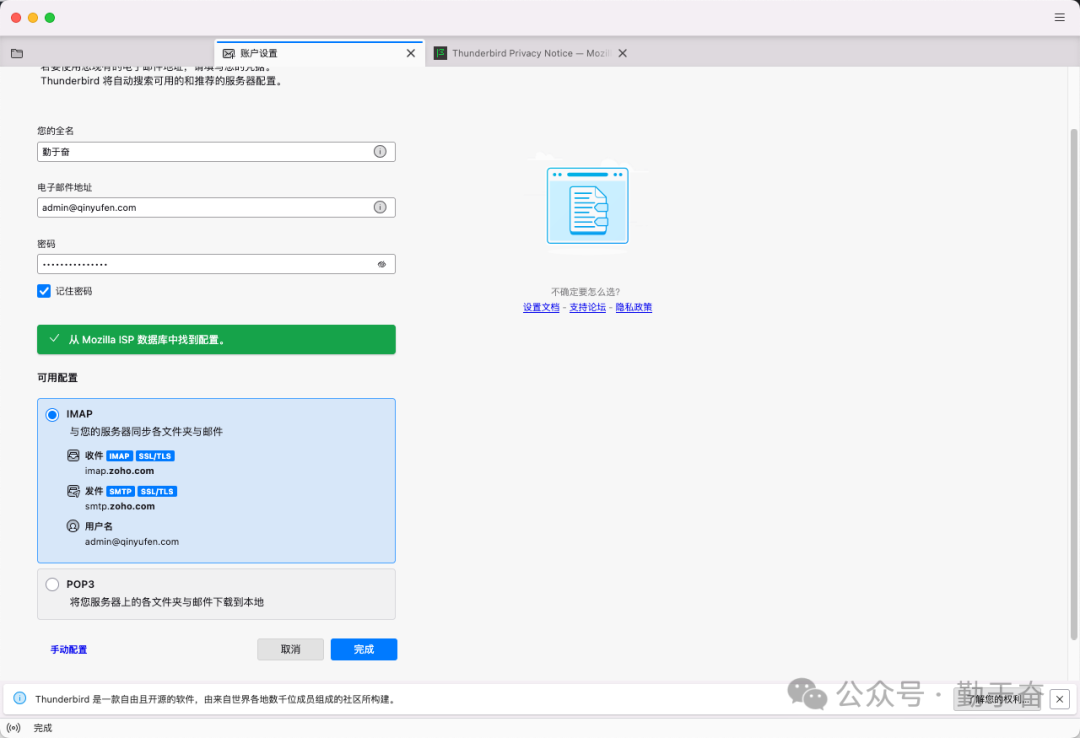Select the POP3 radio button

coord(52,584)
